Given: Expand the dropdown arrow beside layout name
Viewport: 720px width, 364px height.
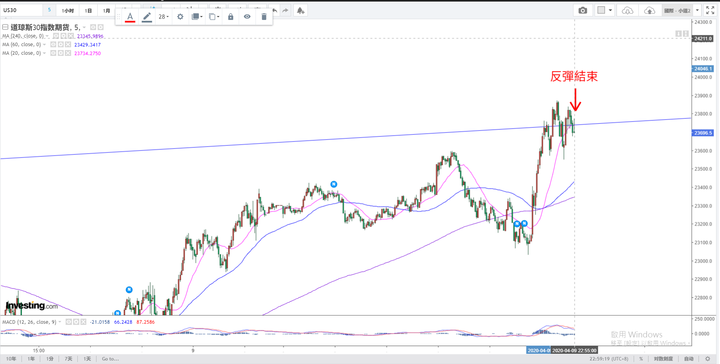Looking at the screenshot, I should (x=698, y=10).
